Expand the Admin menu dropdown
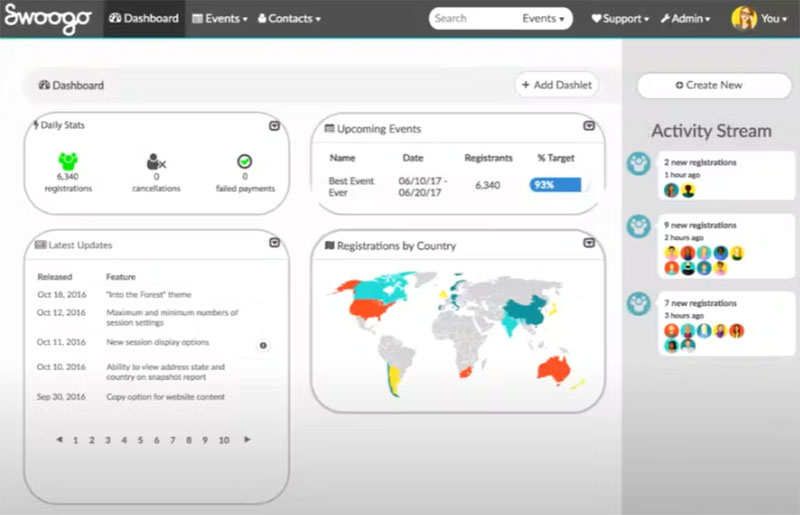 tap(685, 19)
